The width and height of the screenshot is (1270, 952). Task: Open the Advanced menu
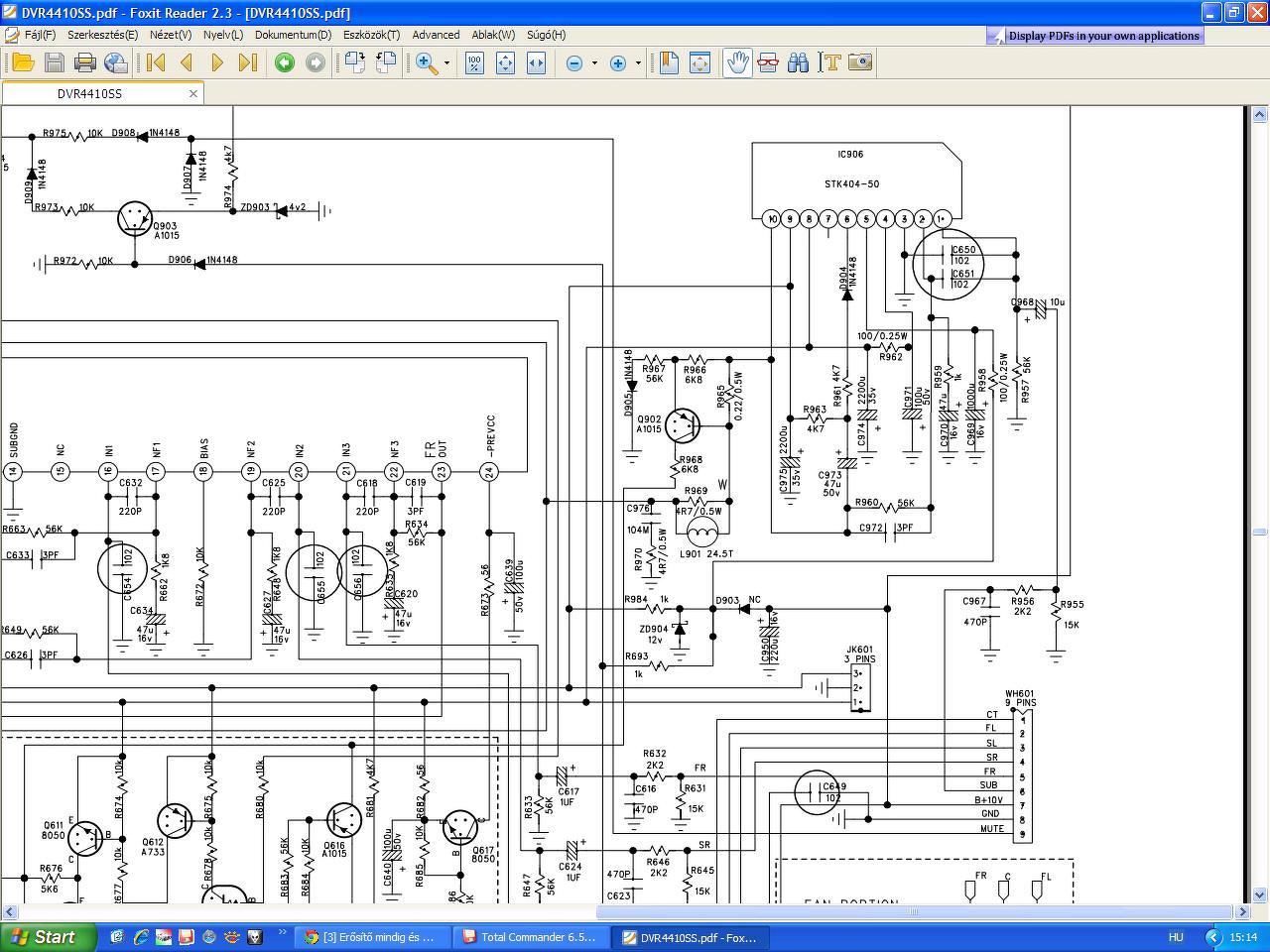[x=436, y=35]
